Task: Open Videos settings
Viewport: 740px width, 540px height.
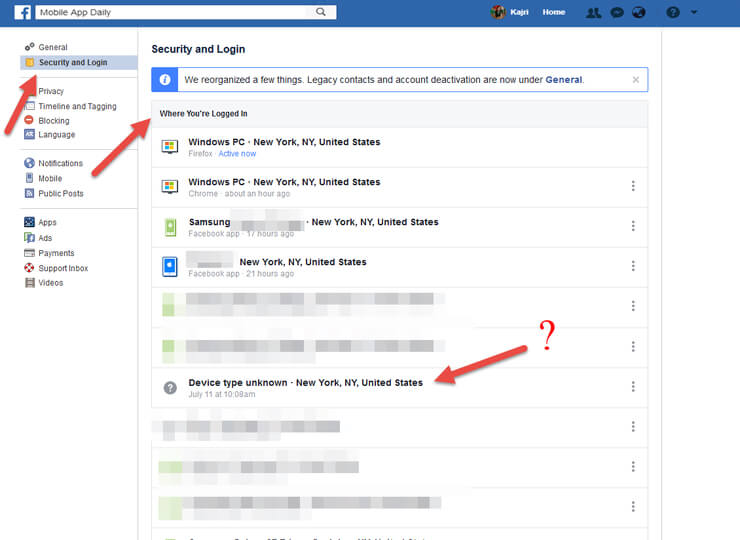Action: [50, 283]
